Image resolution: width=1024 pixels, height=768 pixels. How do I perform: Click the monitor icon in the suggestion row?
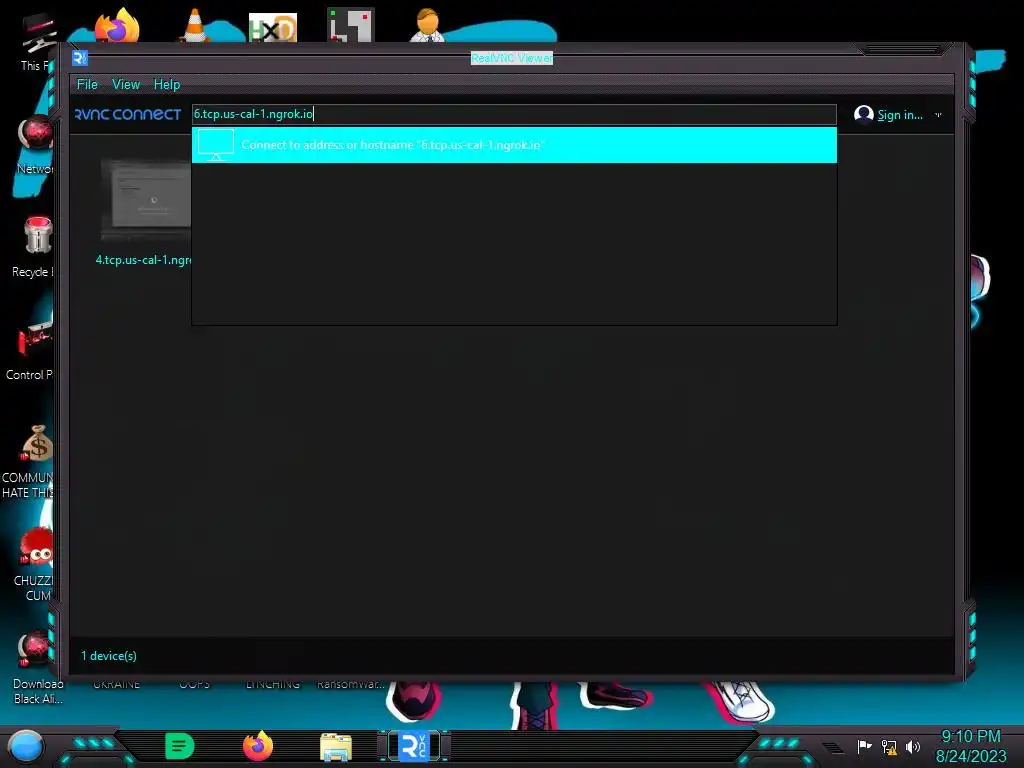click(x=216, y=144)
